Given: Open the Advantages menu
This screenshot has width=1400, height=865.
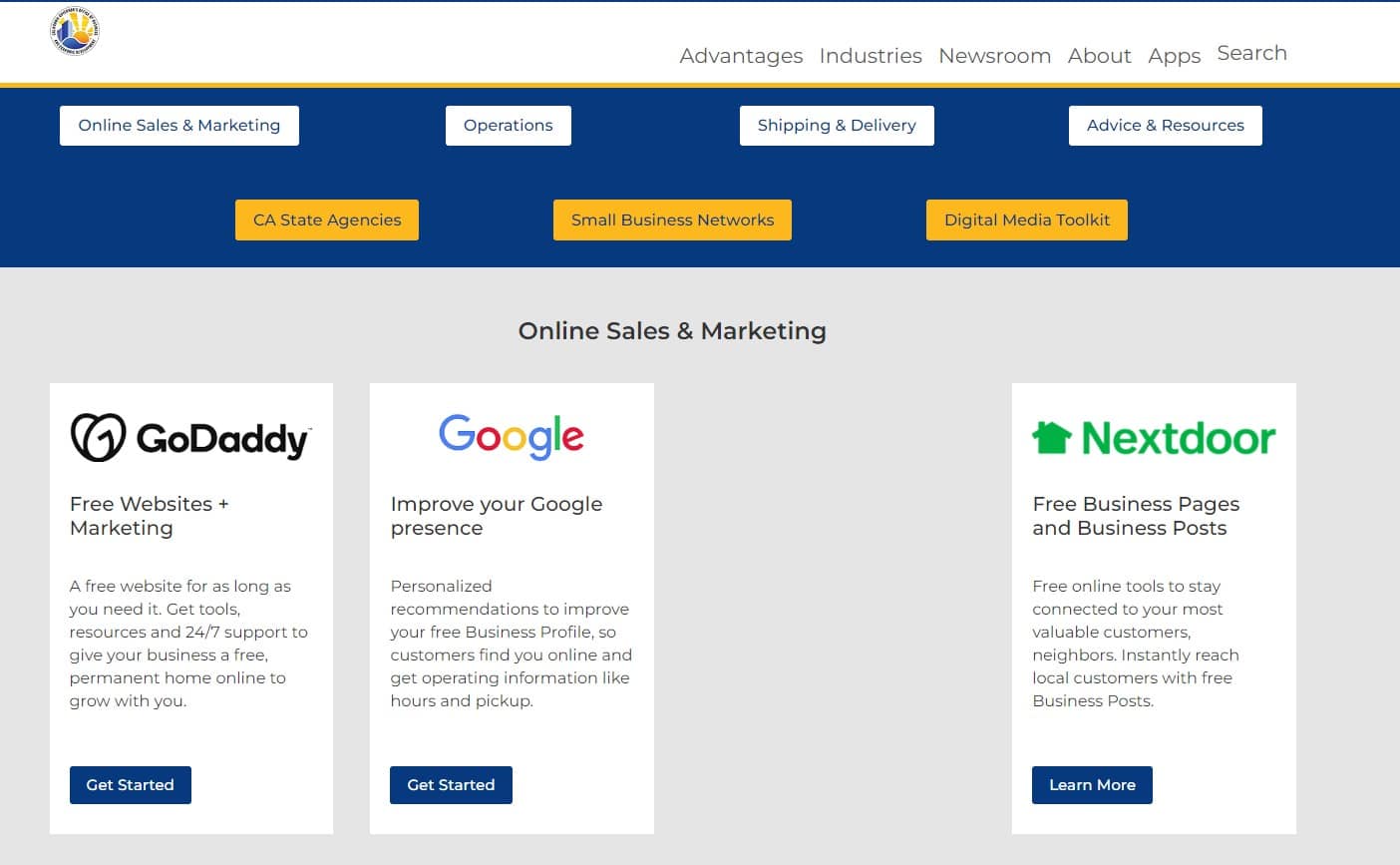Looking at the screenshot, I should (741, 56).
